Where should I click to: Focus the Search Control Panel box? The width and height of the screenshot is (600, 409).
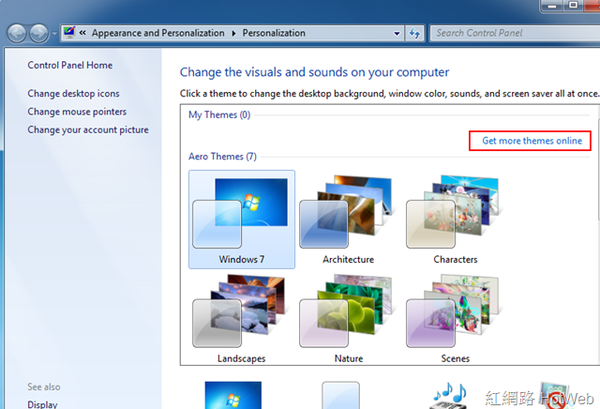click(x=515, y=33)
